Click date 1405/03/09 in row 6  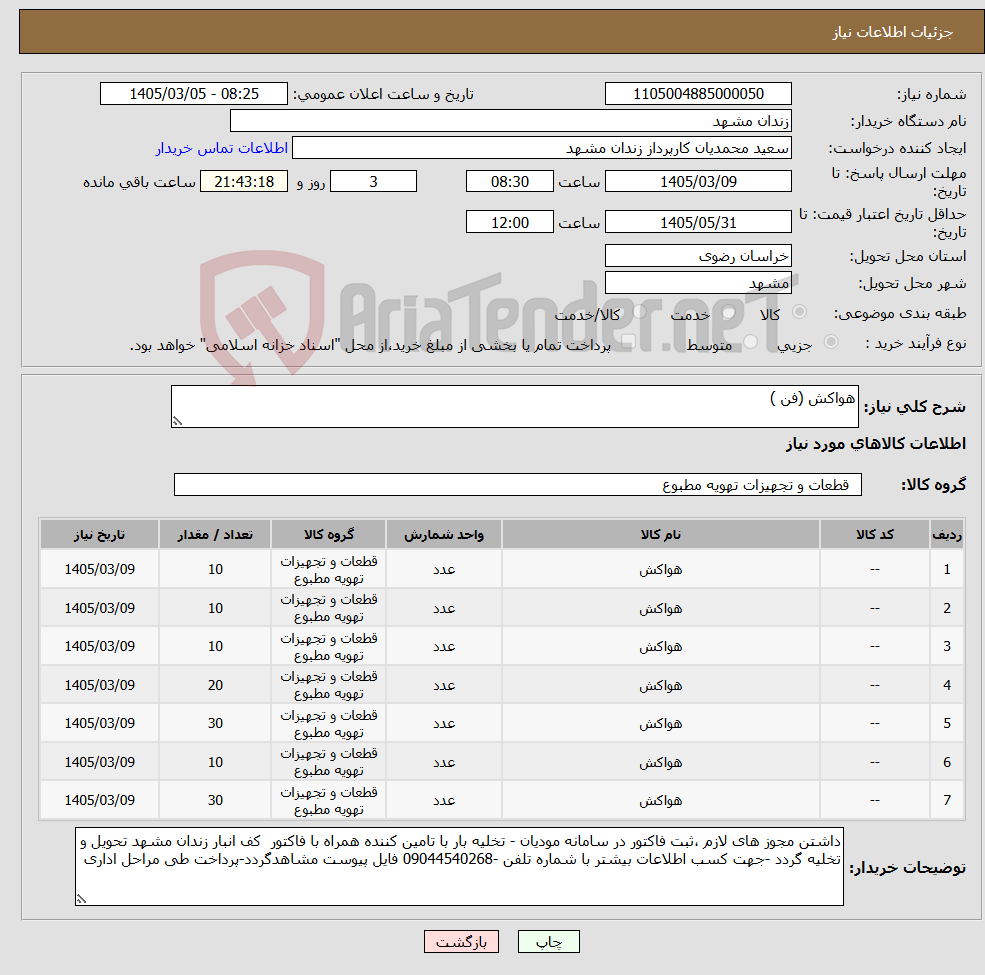(99, 762)
